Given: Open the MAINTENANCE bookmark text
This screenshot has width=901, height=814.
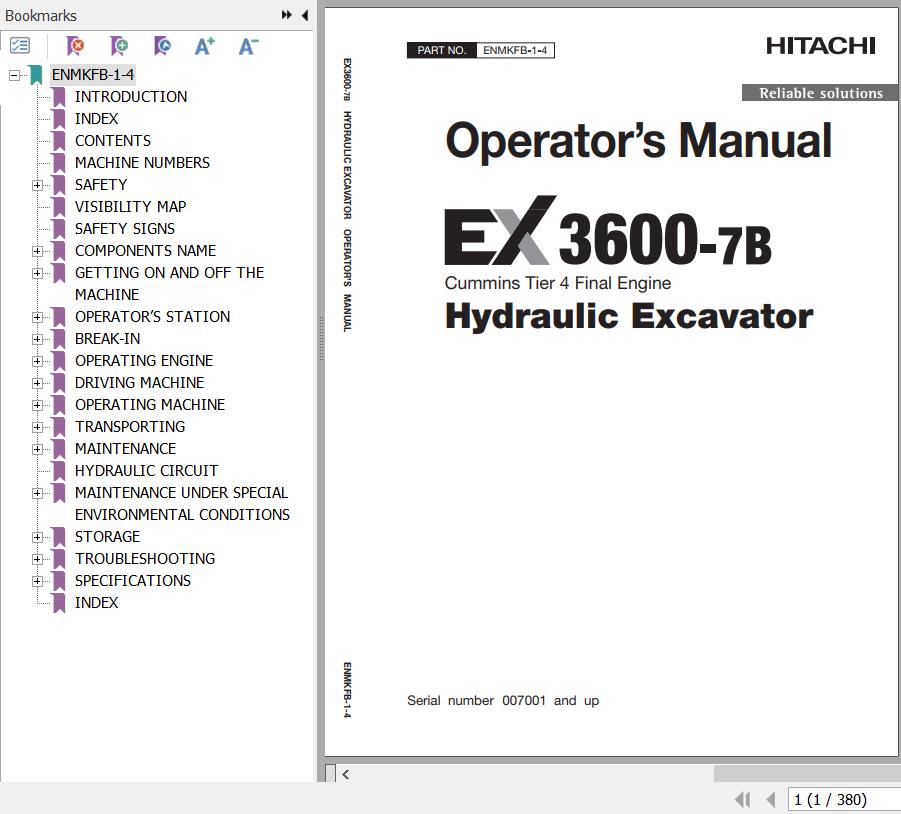Looking at the screenshot, I should click(x=125, y=449).
